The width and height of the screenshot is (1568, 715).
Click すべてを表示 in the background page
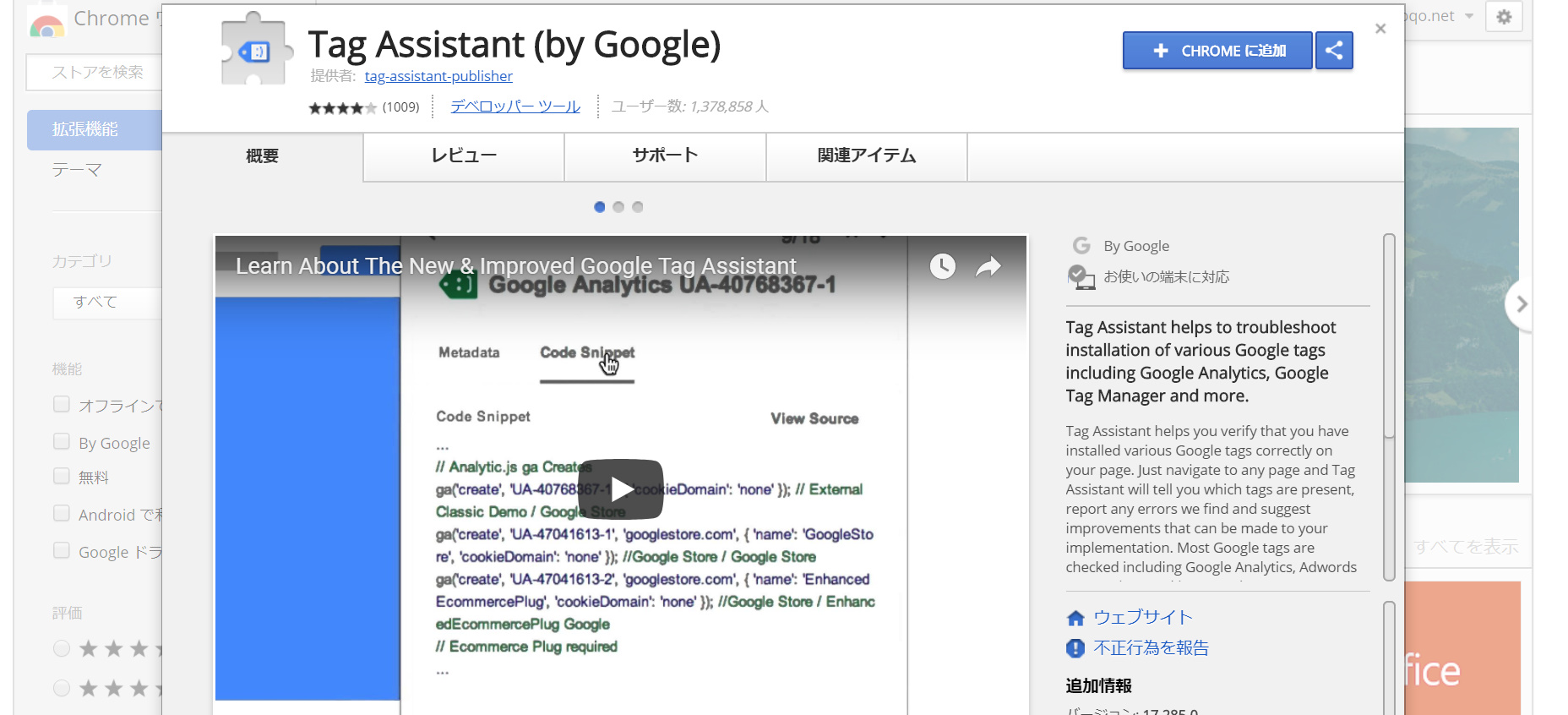pos(1466,547)
